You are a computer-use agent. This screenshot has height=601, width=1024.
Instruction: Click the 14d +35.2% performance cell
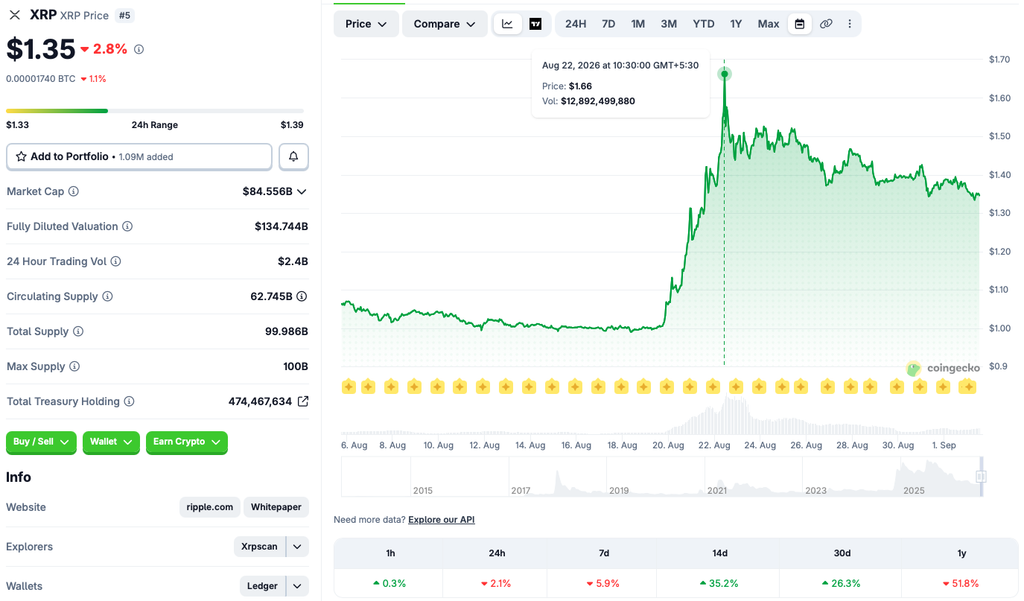(719, 583)
